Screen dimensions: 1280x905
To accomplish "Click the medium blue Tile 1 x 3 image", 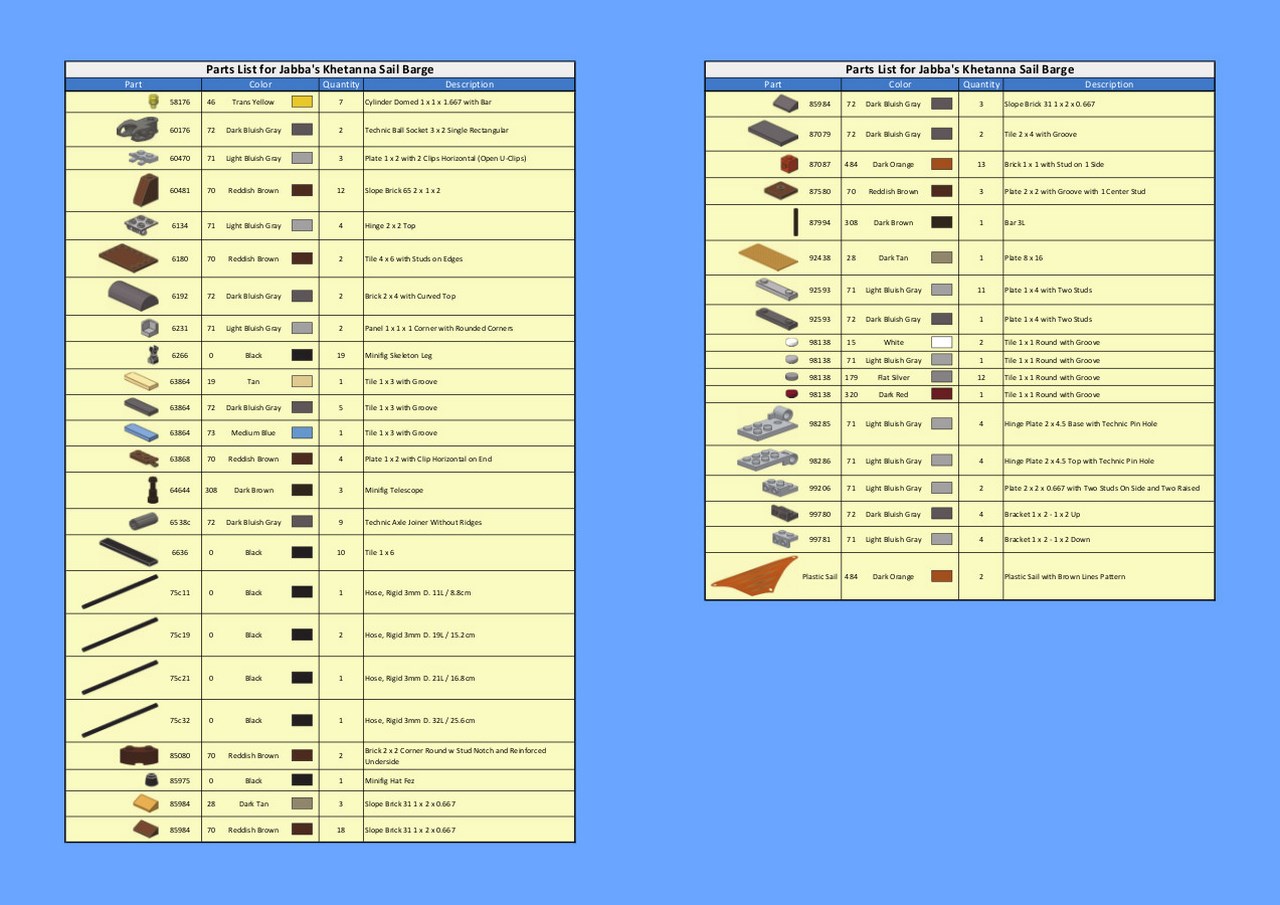I will [141, 432].
